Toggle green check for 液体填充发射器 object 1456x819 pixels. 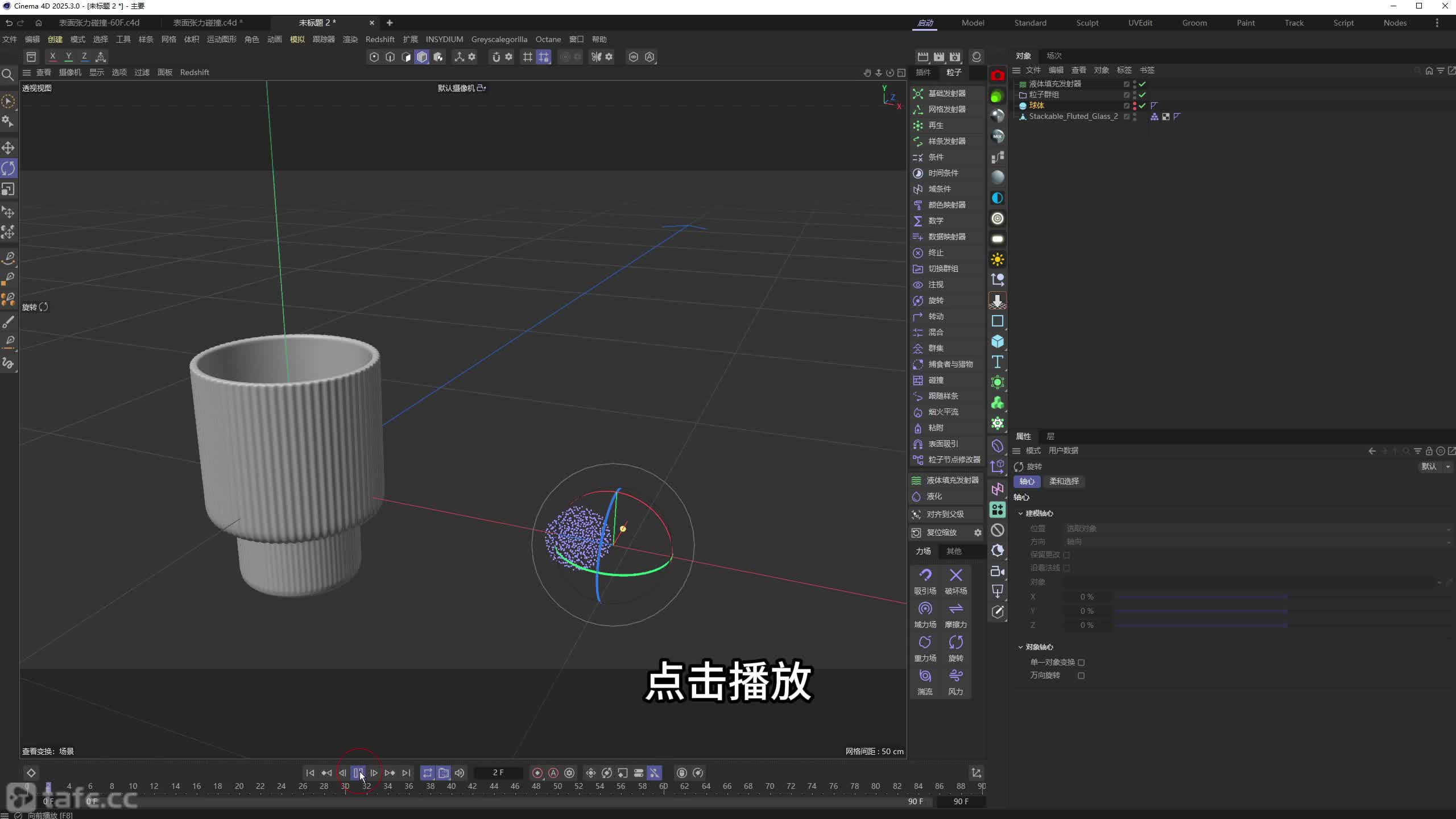point(1142,84)
